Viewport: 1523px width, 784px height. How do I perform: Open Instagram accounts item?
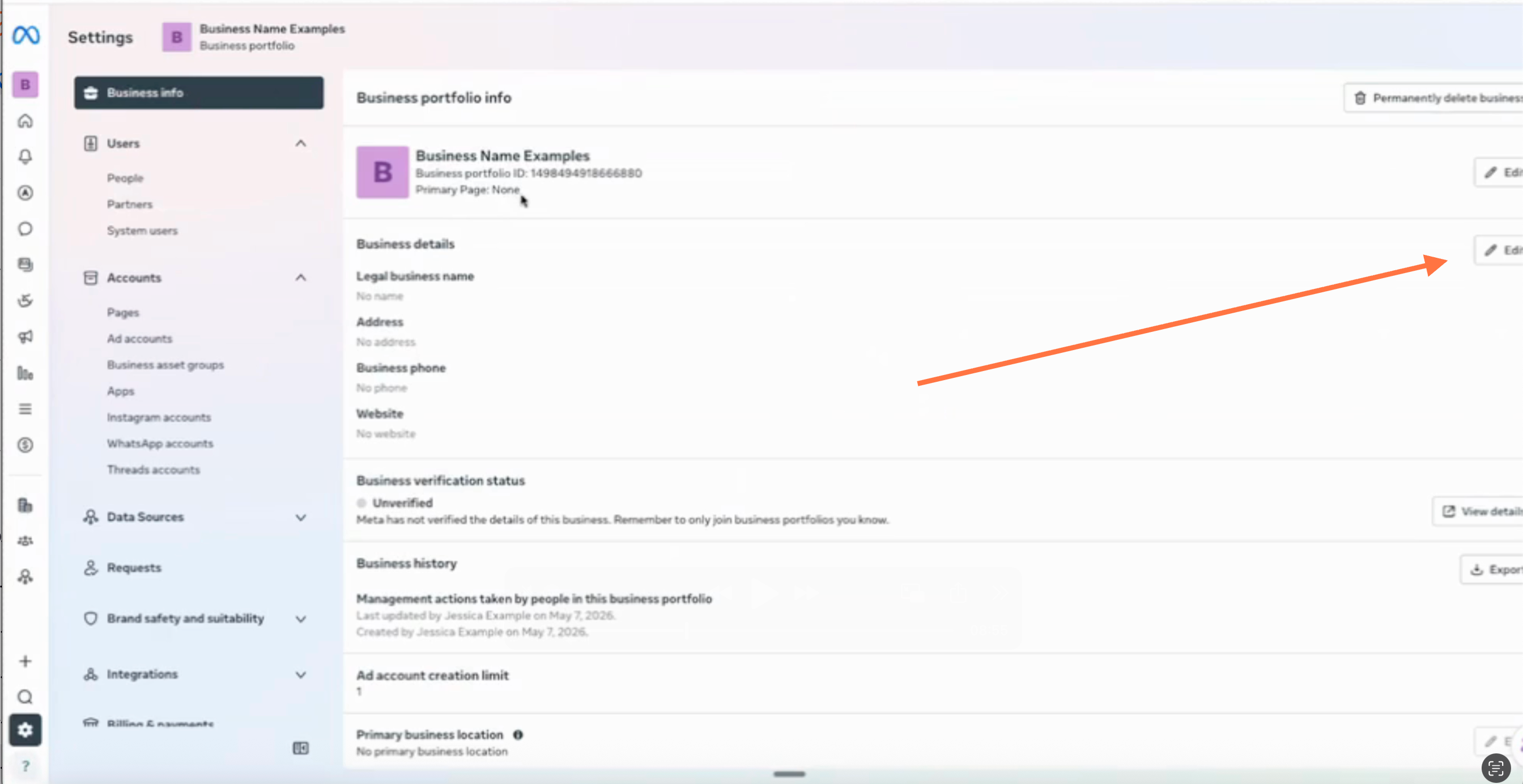[159, 417]
